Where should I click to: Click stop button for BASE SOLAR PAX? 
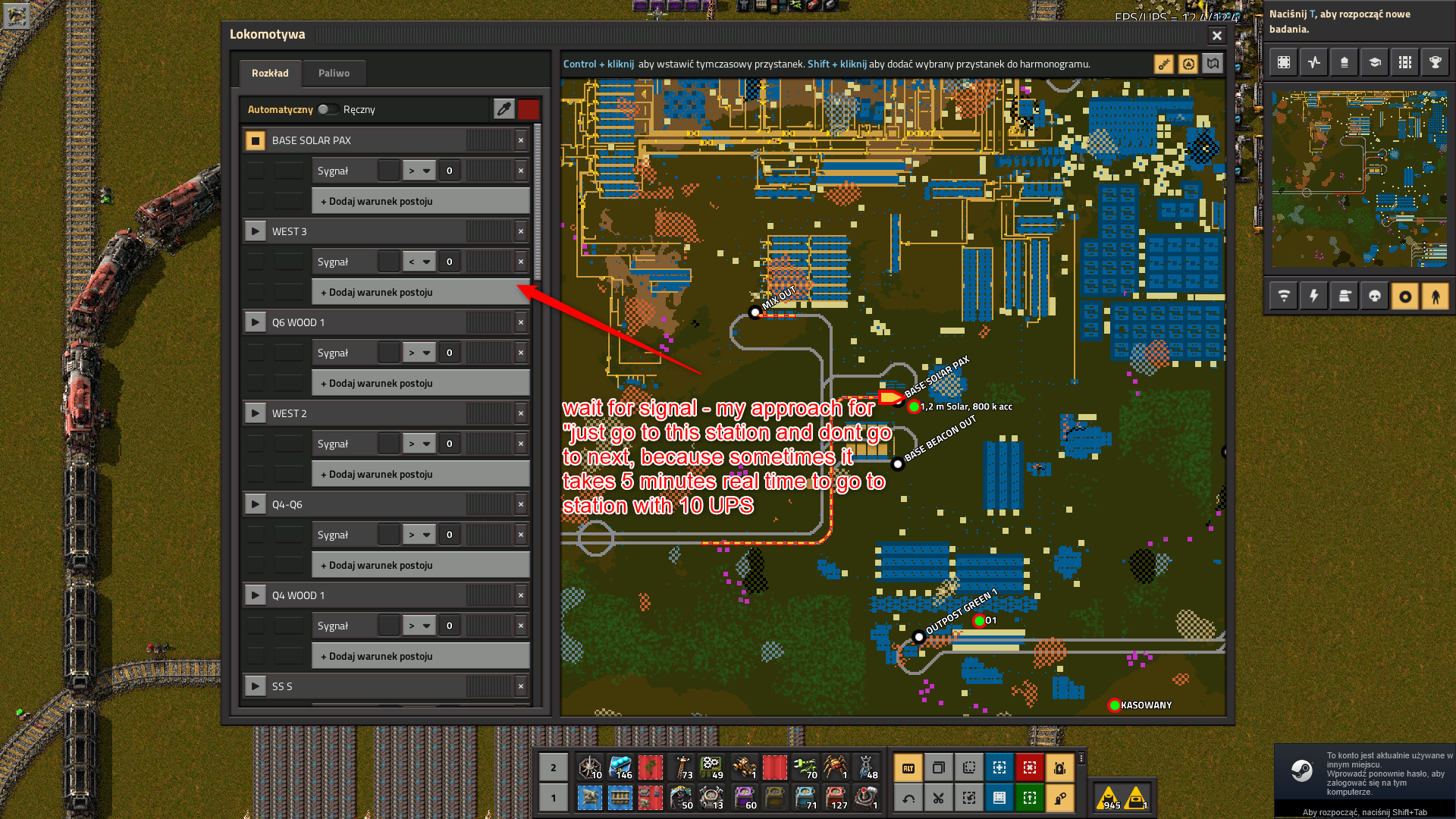coord(255,140)
